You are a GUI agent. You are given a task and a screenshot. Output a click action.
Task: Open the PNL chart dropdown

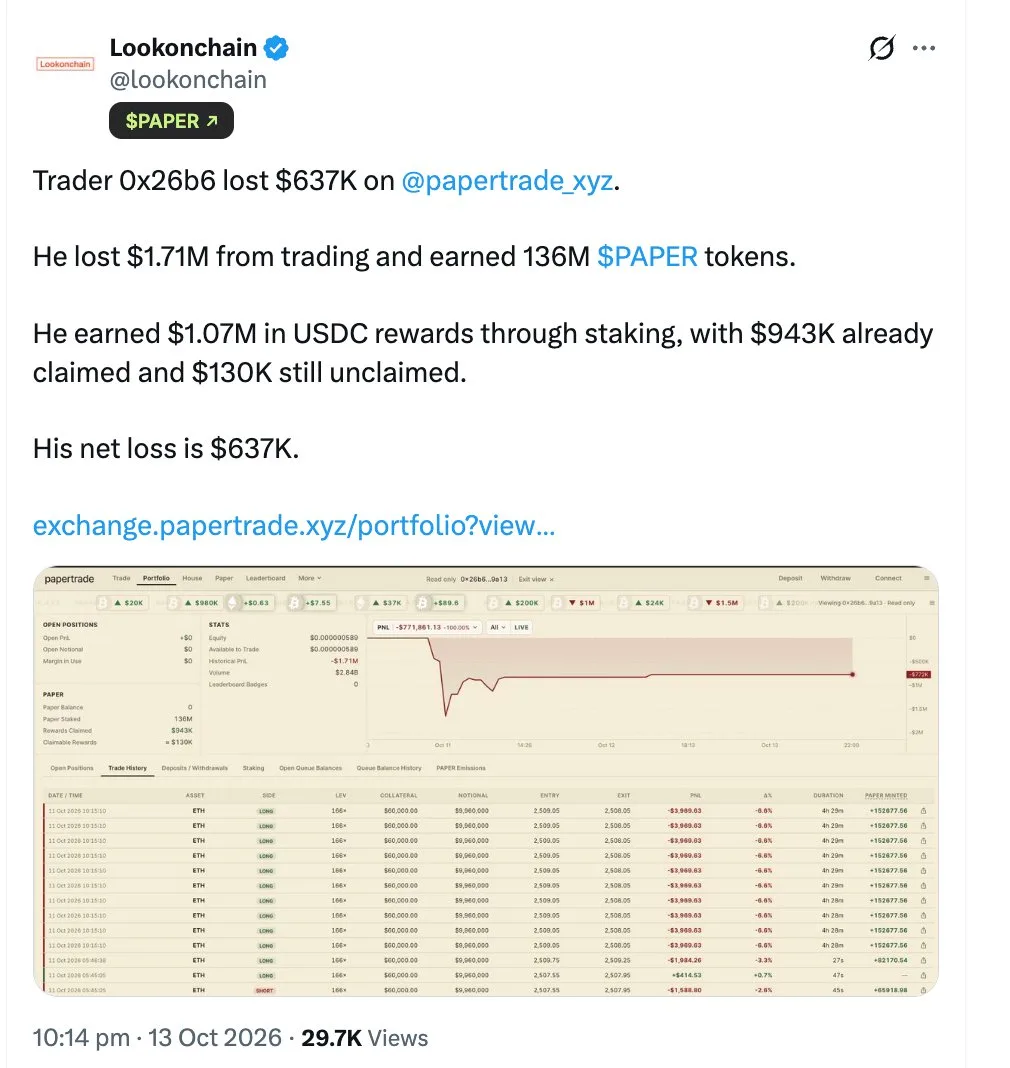tap(428, 627)
